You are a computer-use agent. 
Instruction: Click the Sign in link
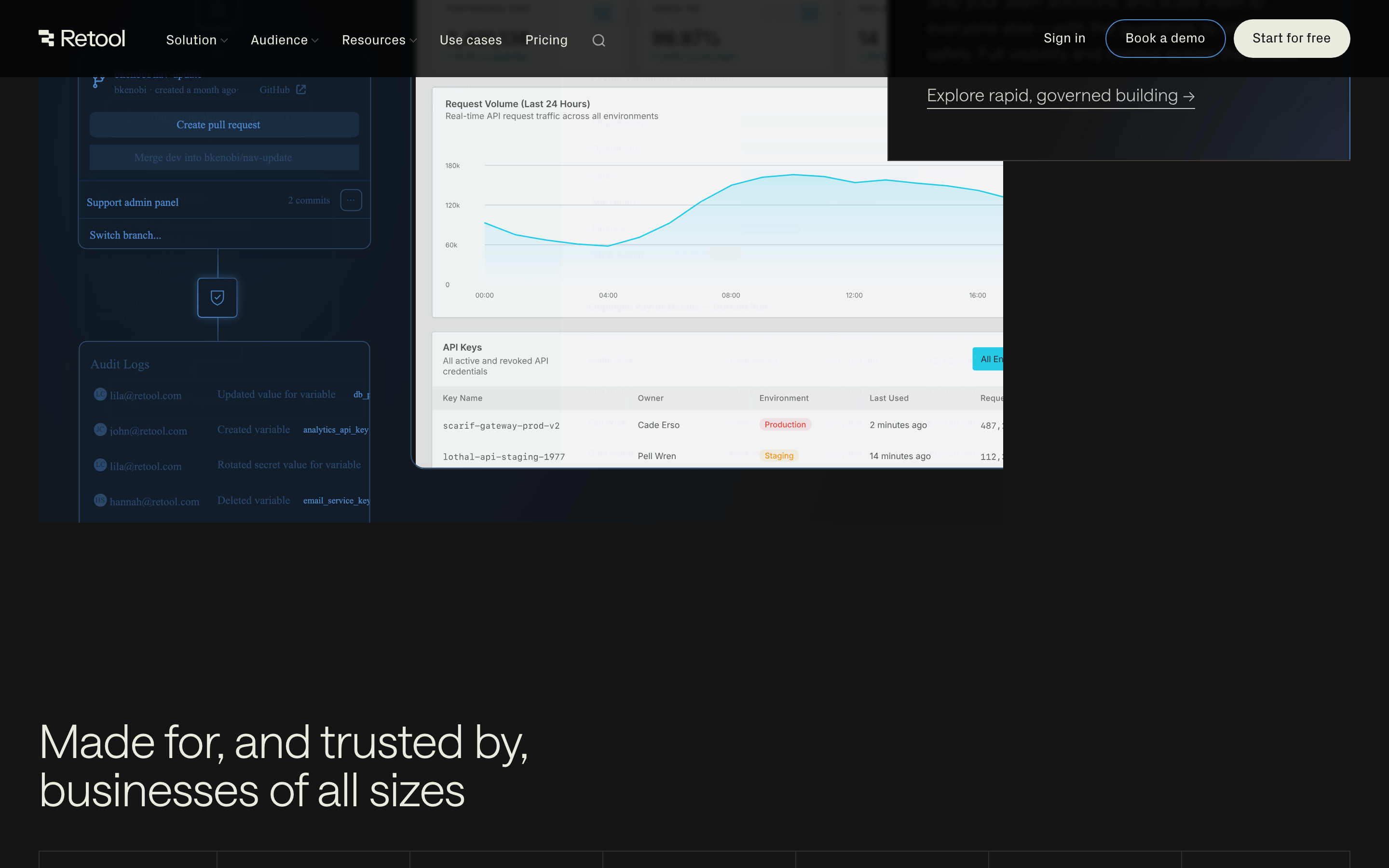tap(1064, 39)
